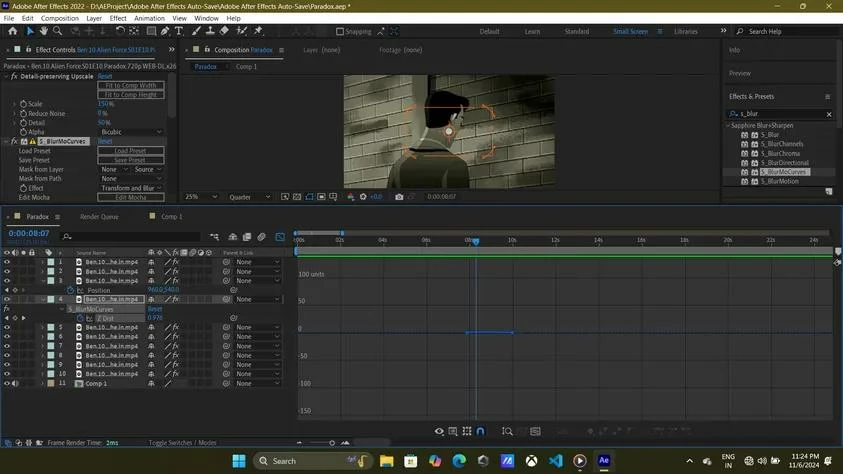Open the File menu

9,18
